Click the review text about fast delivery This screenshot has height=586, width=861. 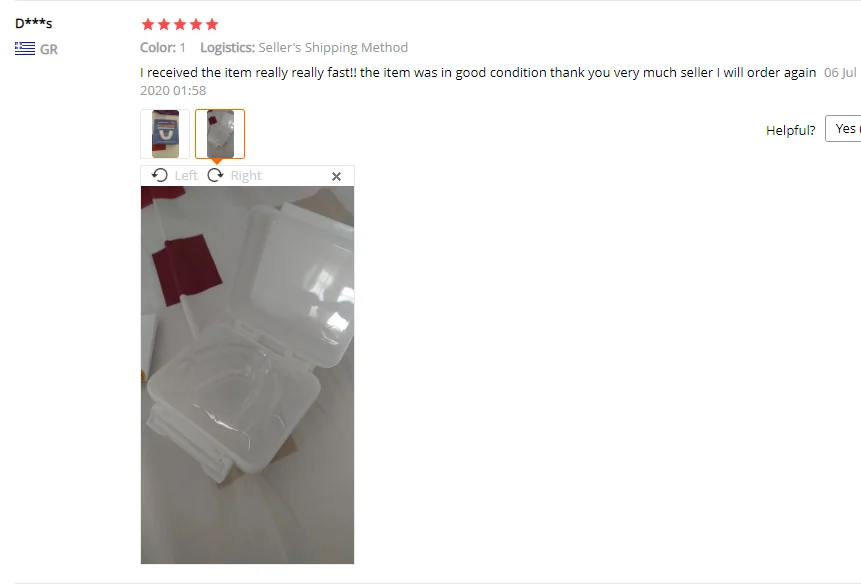tap(478, 72)
